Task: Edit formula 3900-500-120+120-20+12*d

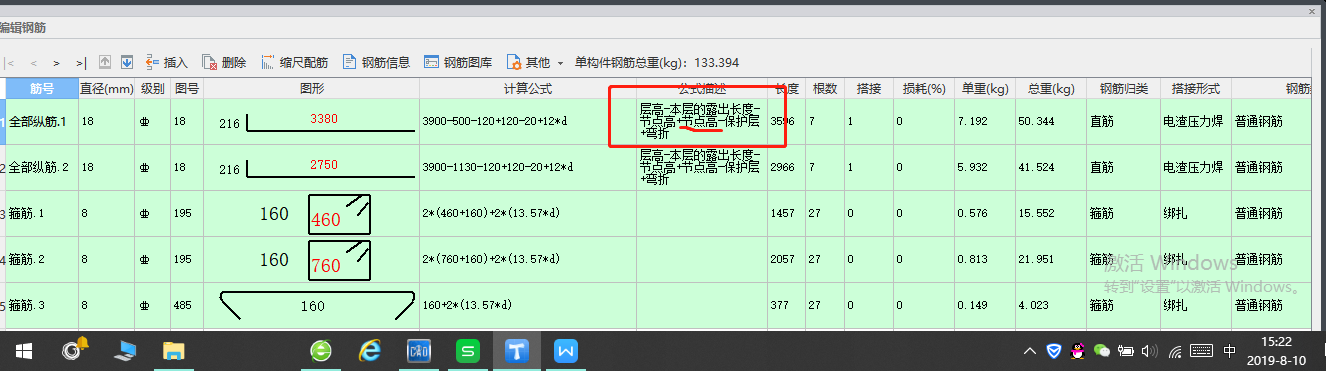Action: [x=528, y=122]
